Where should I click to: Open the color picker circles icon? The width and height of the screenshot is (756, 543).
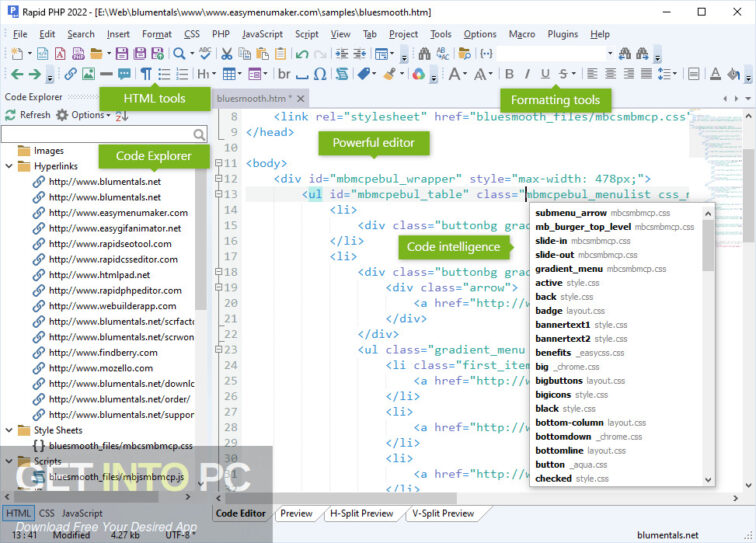418,74
